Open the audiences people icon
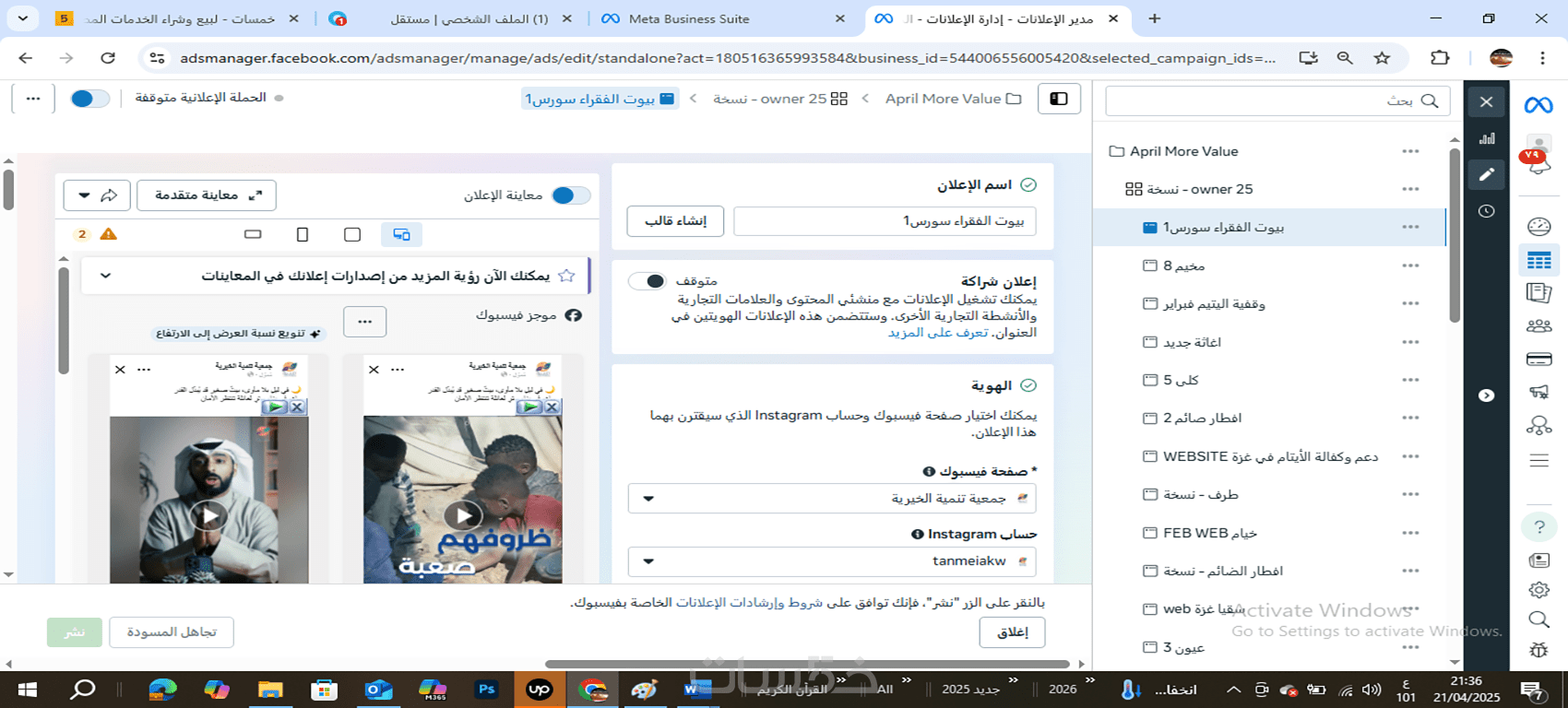This screenshot has height=708, width=1568. pyautogui.click(x=1538, y=325)
